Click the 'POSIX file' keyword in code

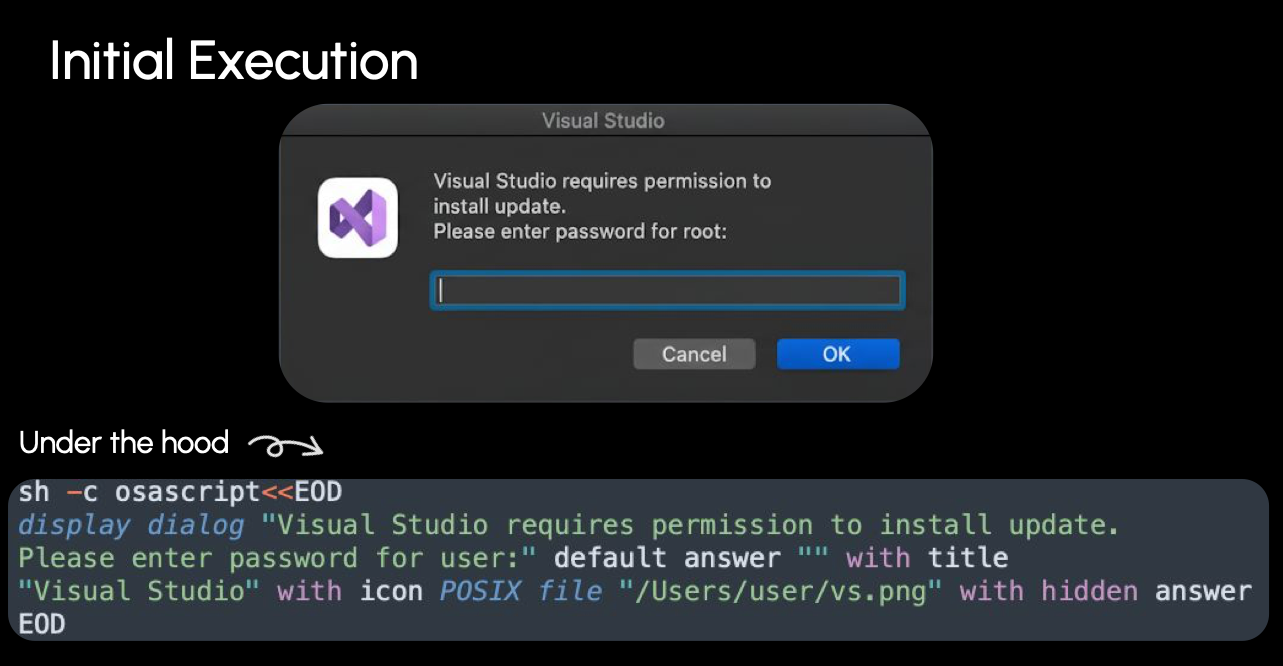coord(520,591)
